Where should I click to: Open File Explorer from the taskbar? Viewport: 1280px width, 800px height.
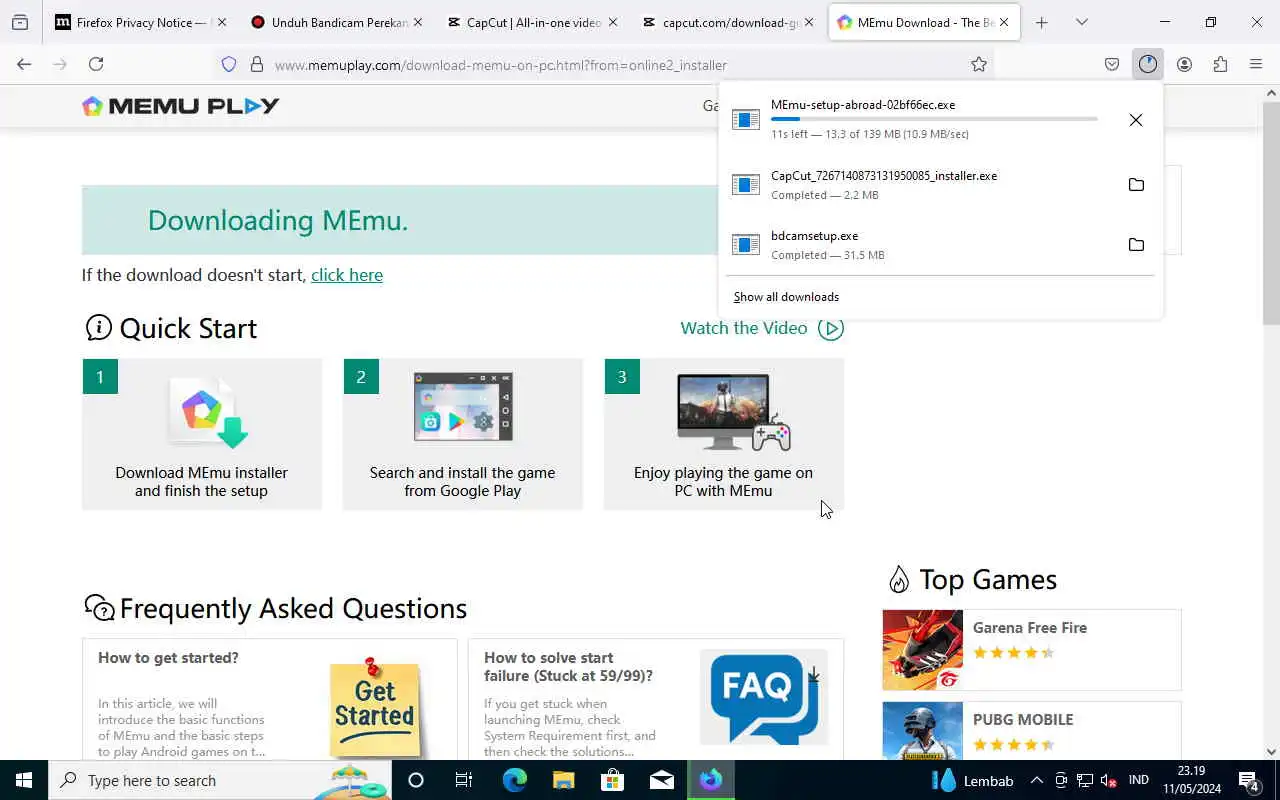coord(564,780)
